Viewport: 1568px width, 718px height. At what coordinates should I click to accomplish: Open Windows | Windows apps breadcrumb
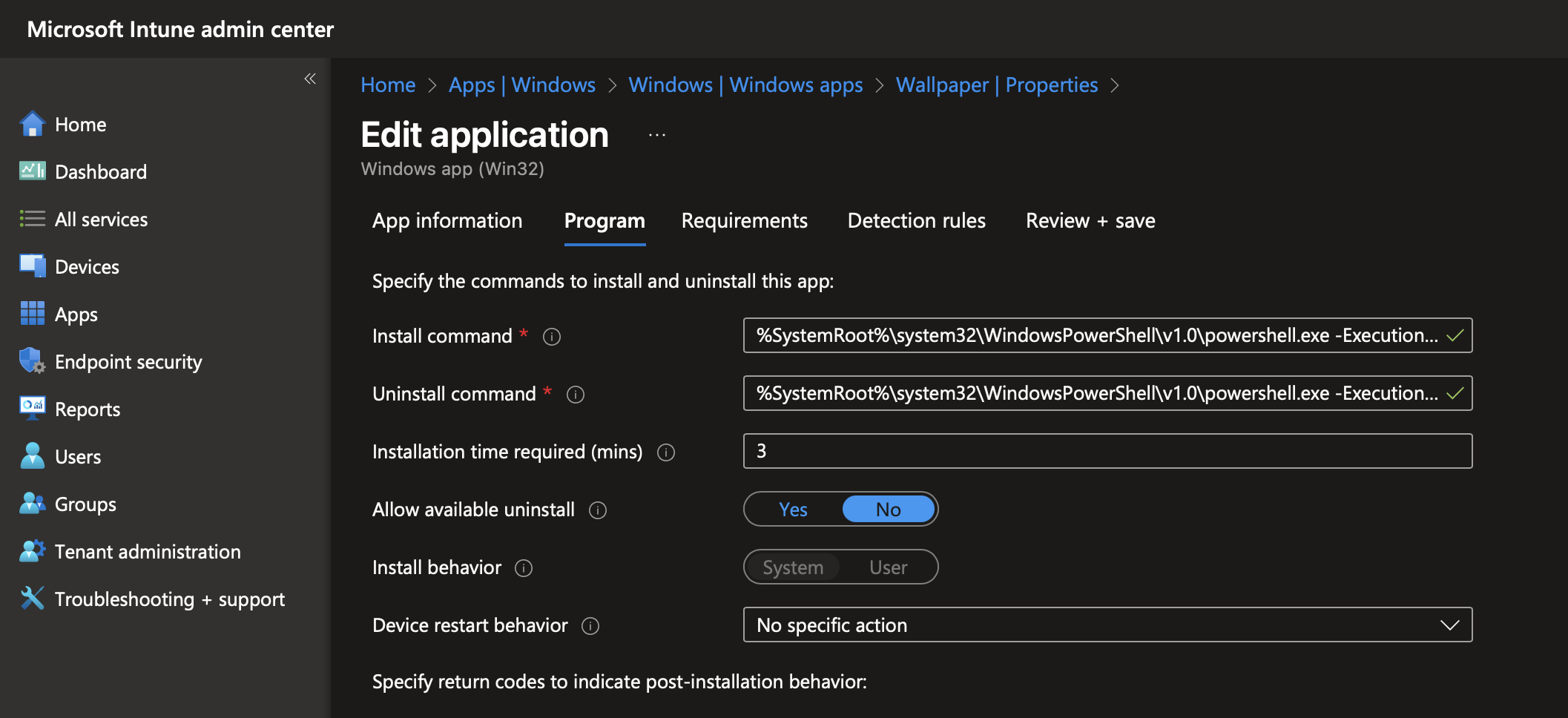(746, 85)
